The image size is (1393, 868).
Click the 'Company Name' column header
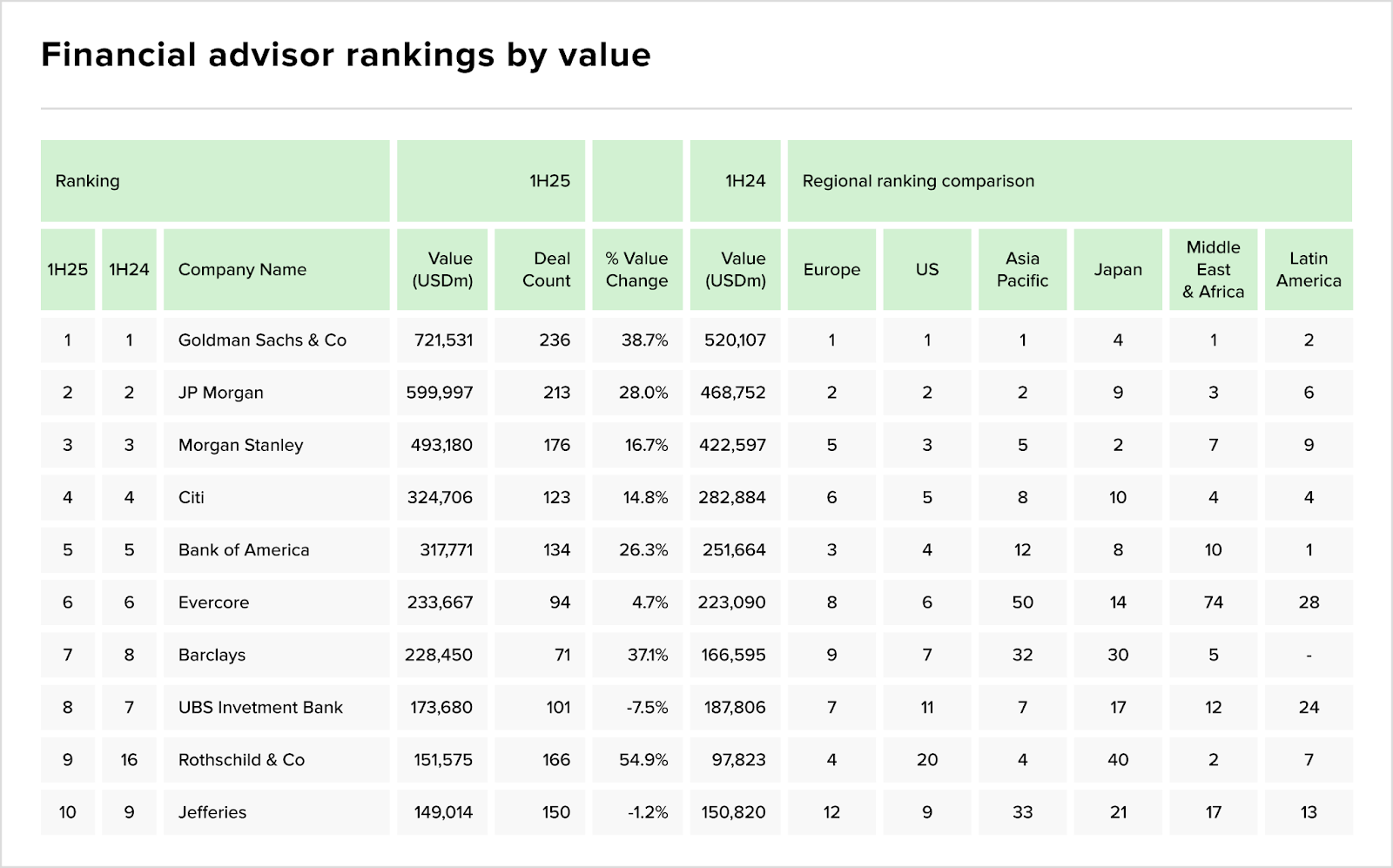[x=277, y=270]
